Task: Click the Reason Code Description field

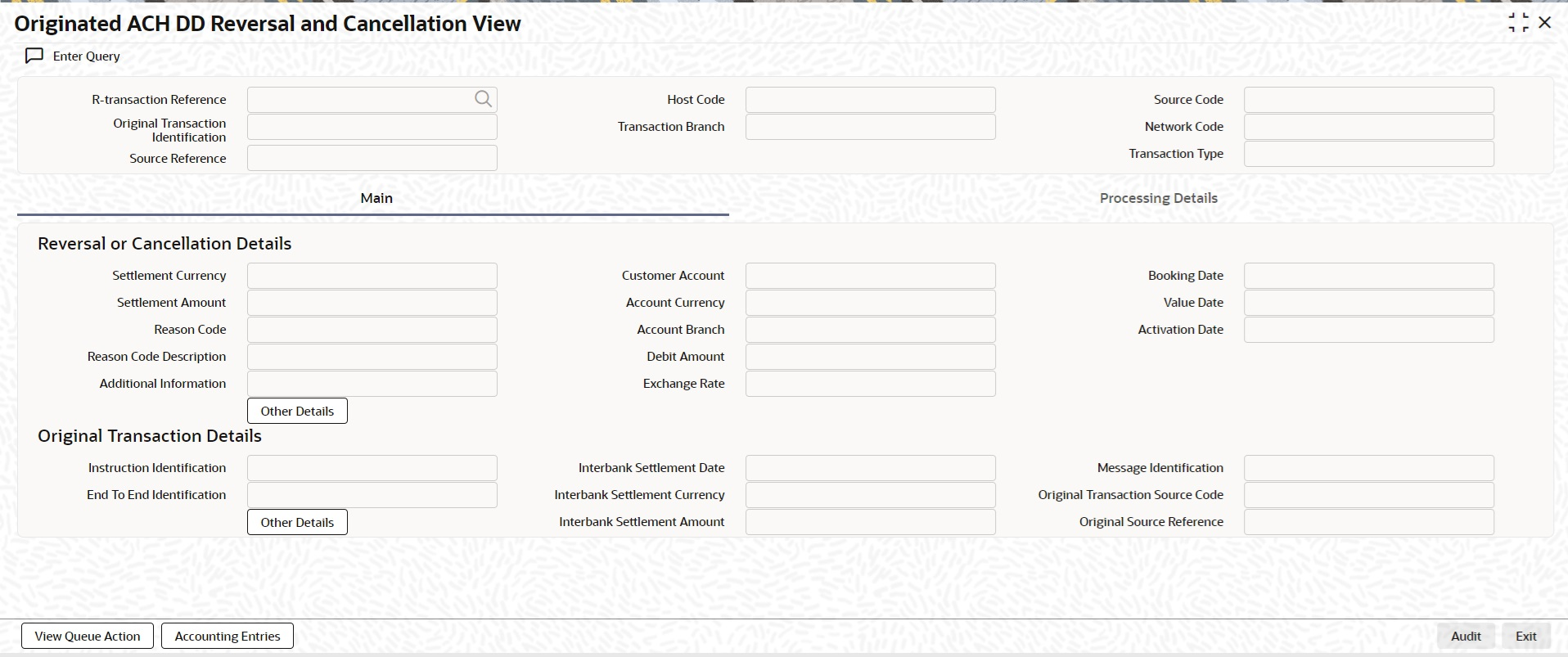Action: click(x=372, y=357)
